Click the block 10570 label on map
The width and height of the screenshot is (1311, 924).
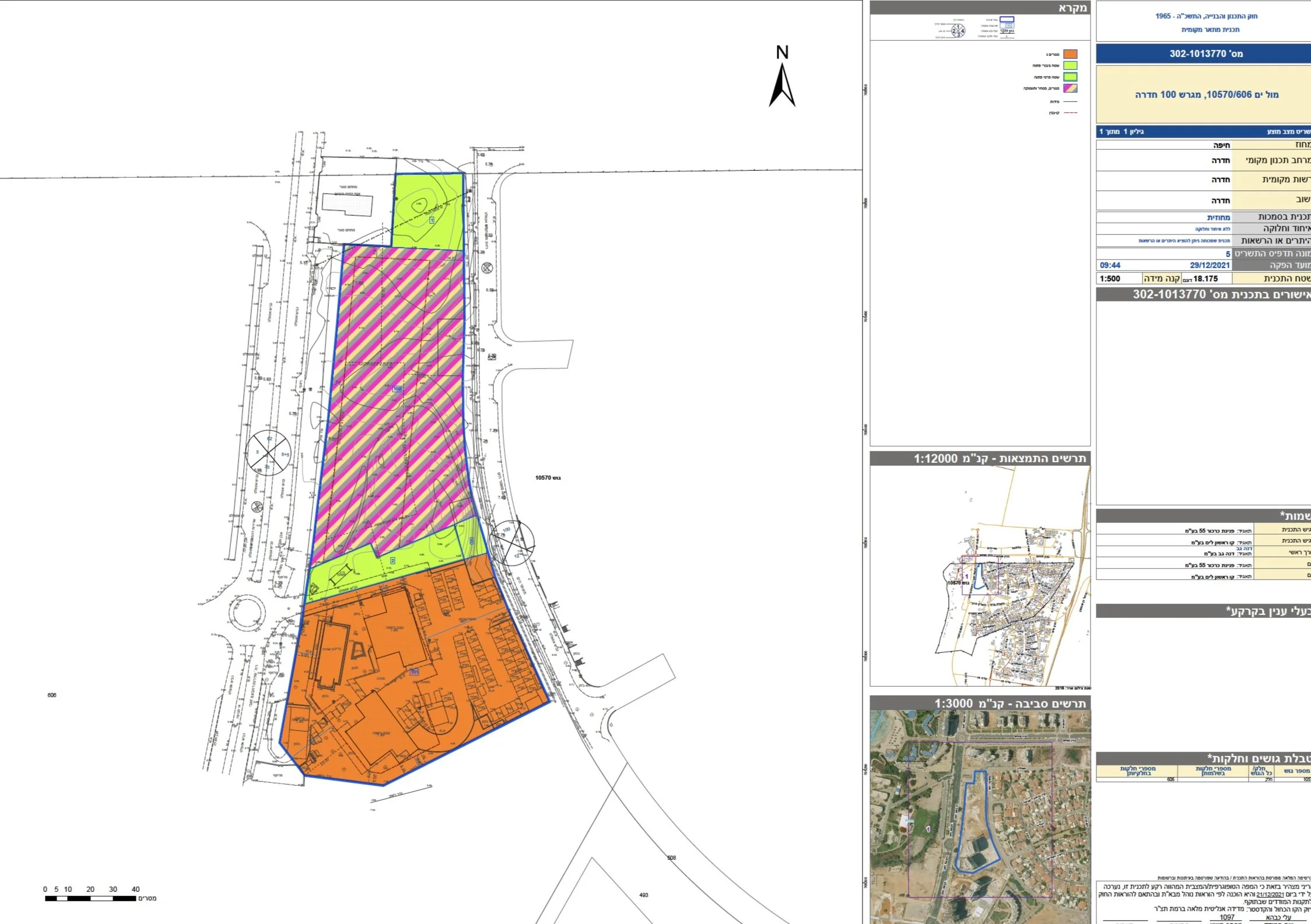[x=548, y=478]
